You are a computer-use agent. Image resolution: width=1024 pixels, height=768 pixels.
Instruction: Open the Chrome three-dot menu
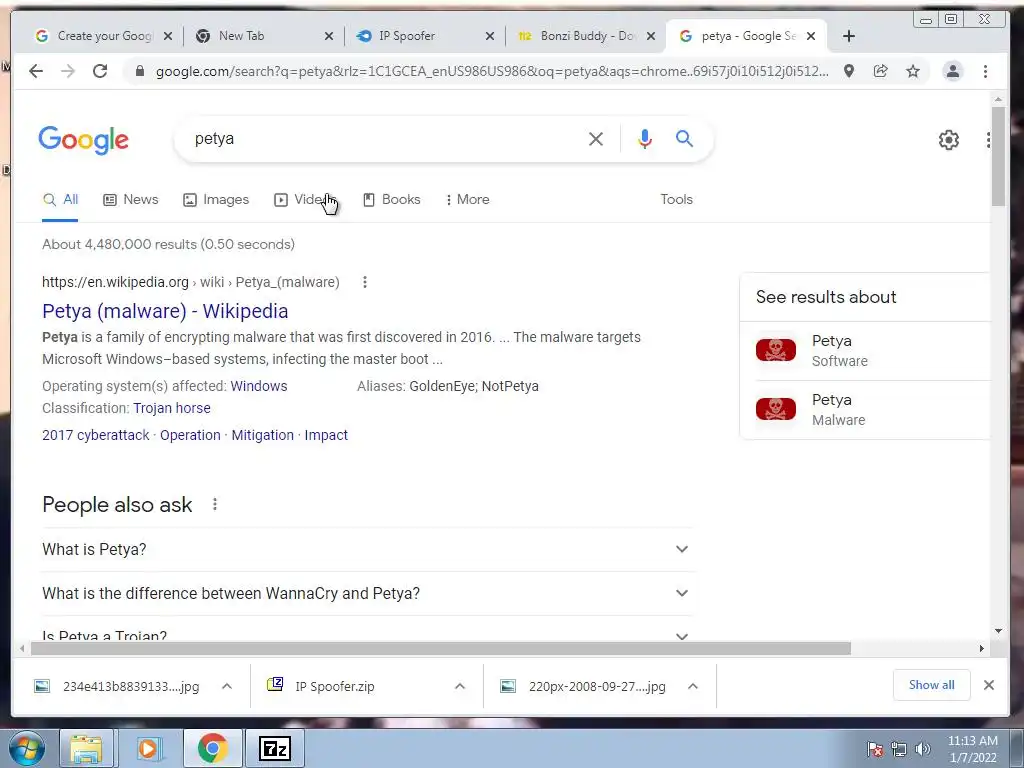(x=985, y=71)
